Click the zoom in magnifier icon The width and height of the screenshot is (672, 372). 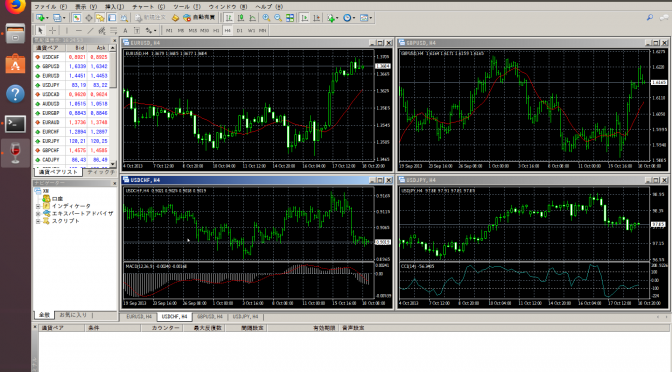pyautogui.click(x=266, y=18)
